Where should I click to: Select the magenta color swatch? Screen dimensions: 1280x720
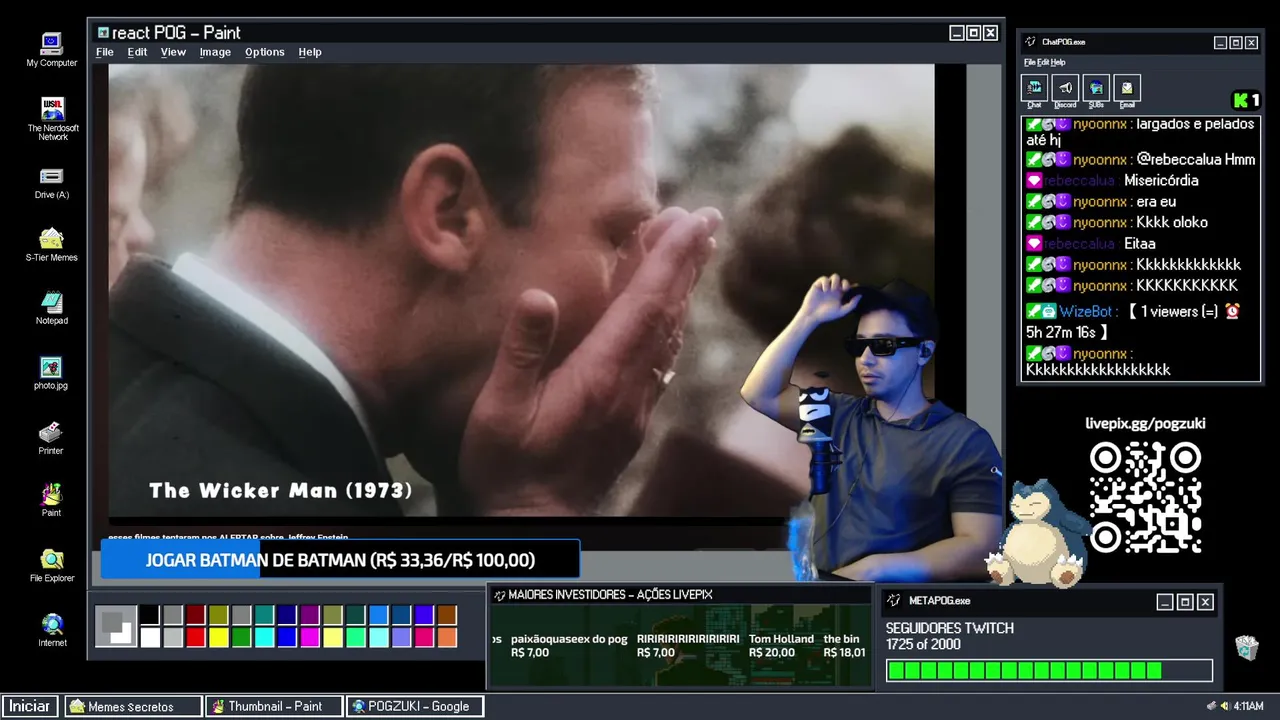coord(310,637)
